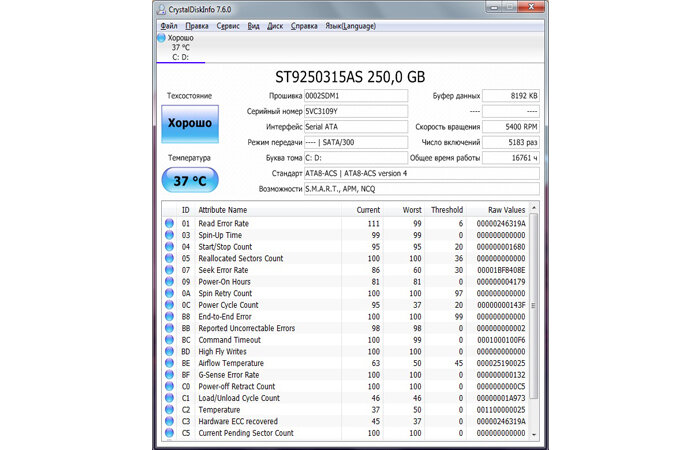Open the Сервис menu
The image size is (700, 450).
coord(228,26)
